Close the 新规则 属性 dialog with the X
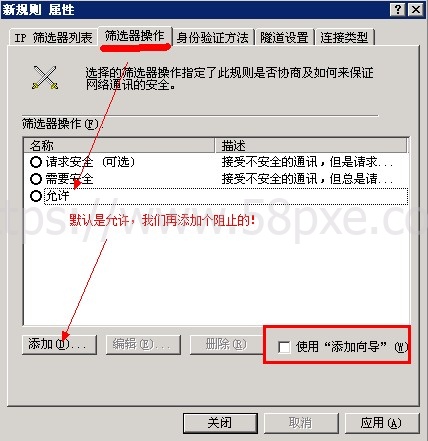Viewport: 428px width, 441px height. point(416,9)
